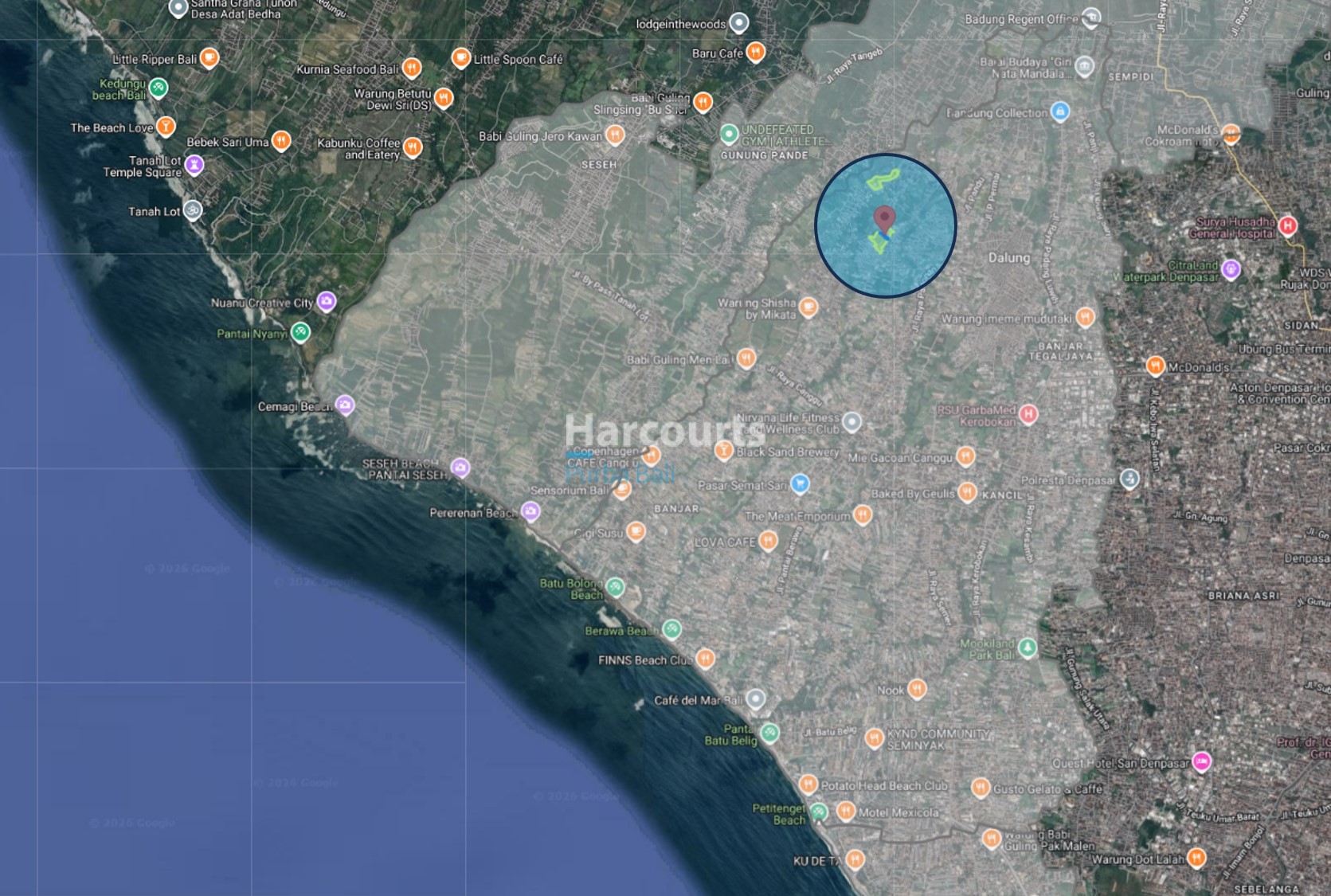Open the Tanah Lot landmark marker
The height and width of the screenshot is (896, 1331).
(193, 211)
